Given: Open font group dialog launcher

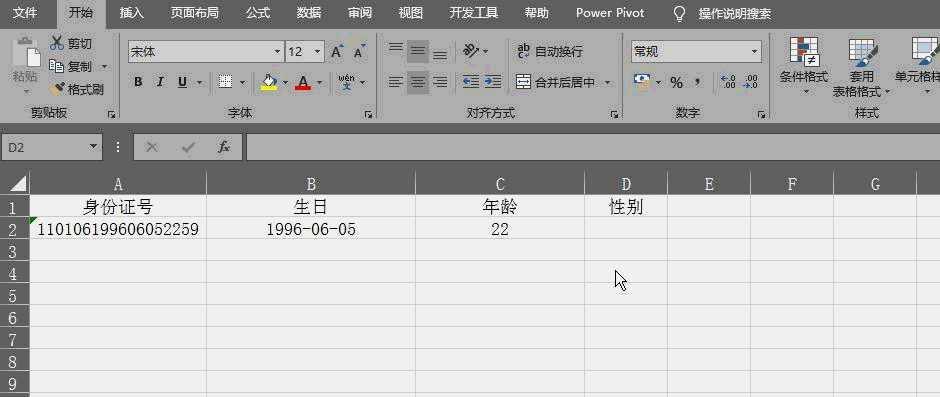Looking at the screenshot, I should [x=368, y=114].
